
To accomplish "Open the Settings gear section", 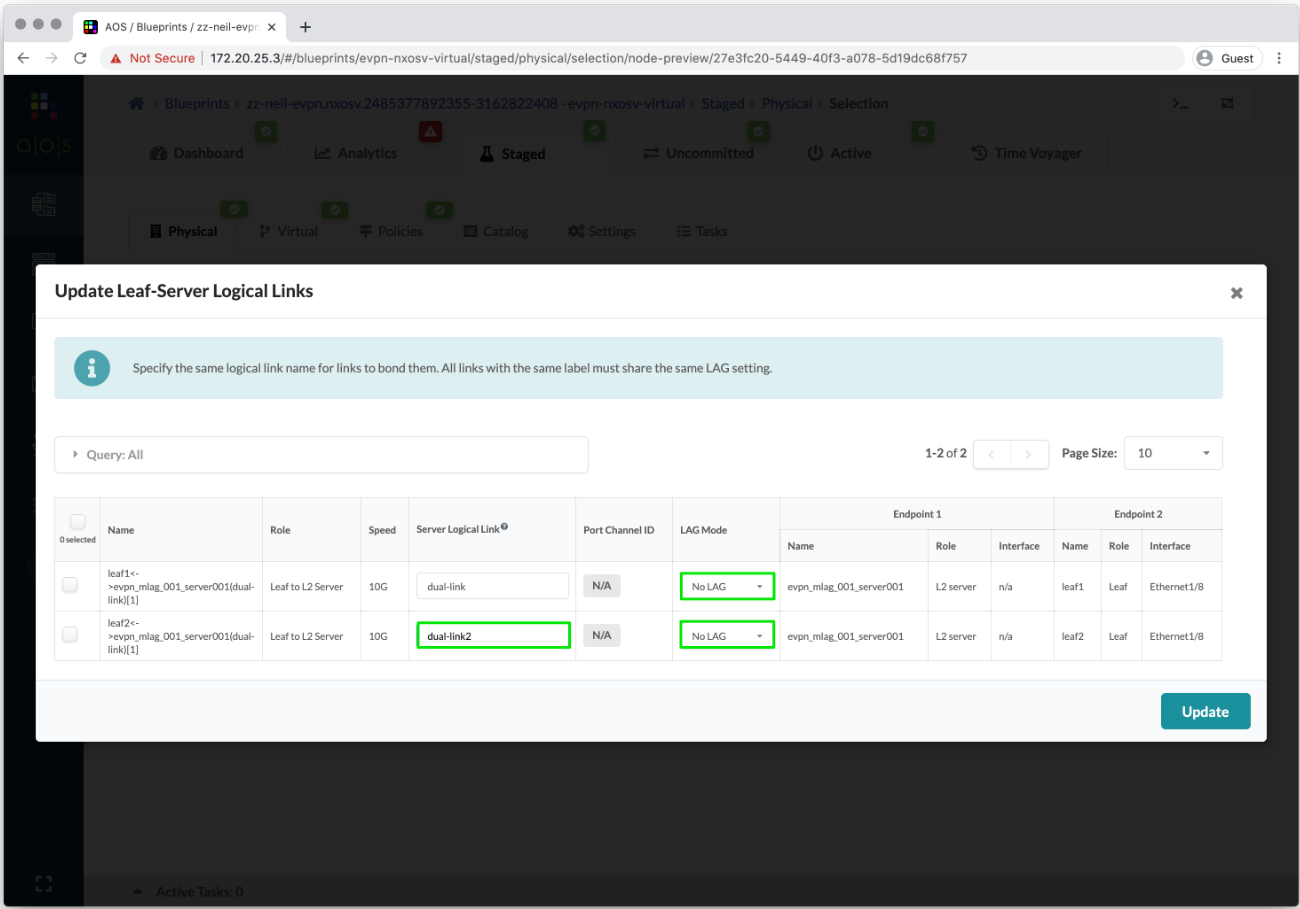I will (601, 231).
